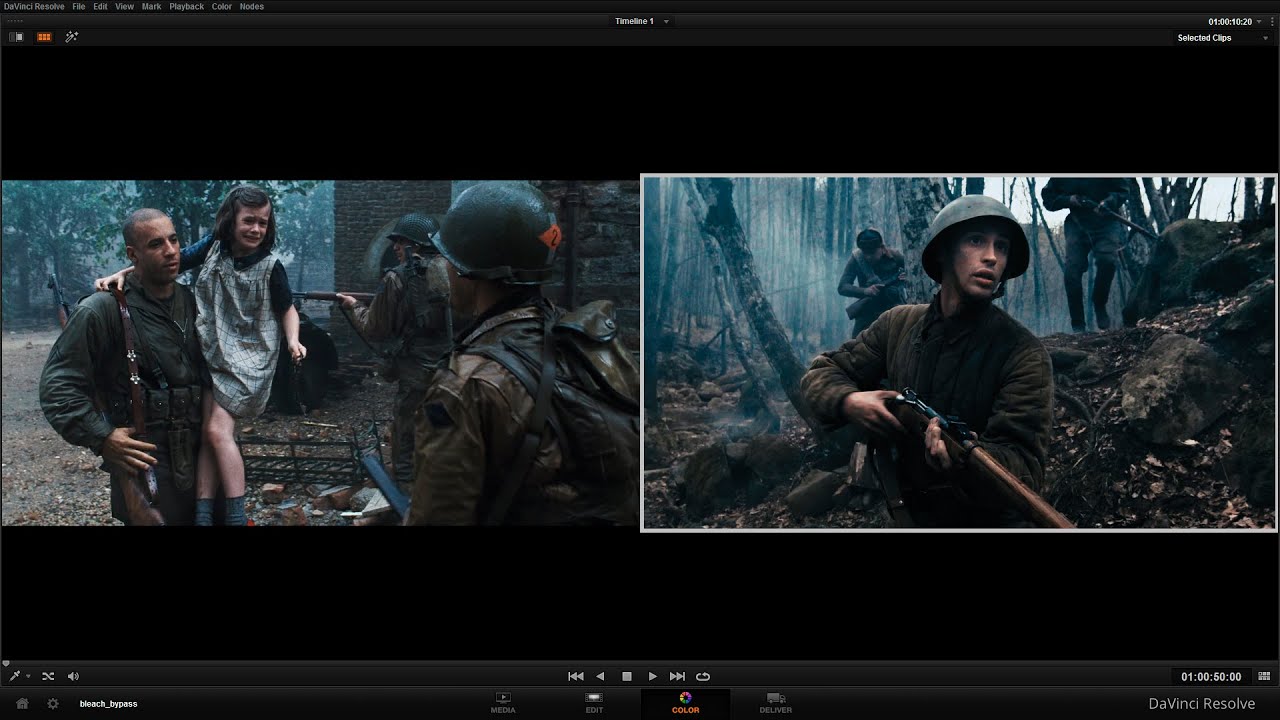Play the clip forward
This screenshot has width=1280, height=720.
coord(652,676)
